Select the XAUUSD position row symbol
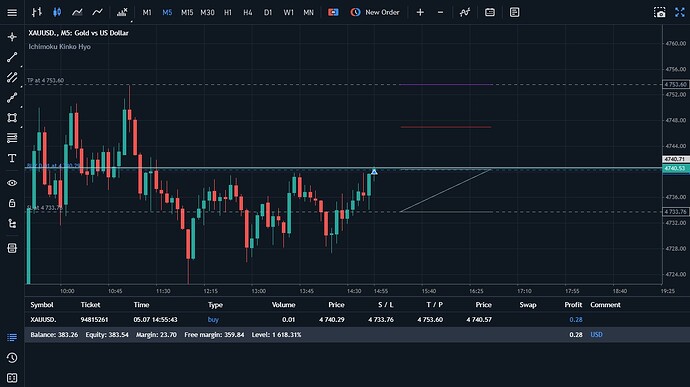This screenshot has height=387, width=690. click(x=43, y=320)
